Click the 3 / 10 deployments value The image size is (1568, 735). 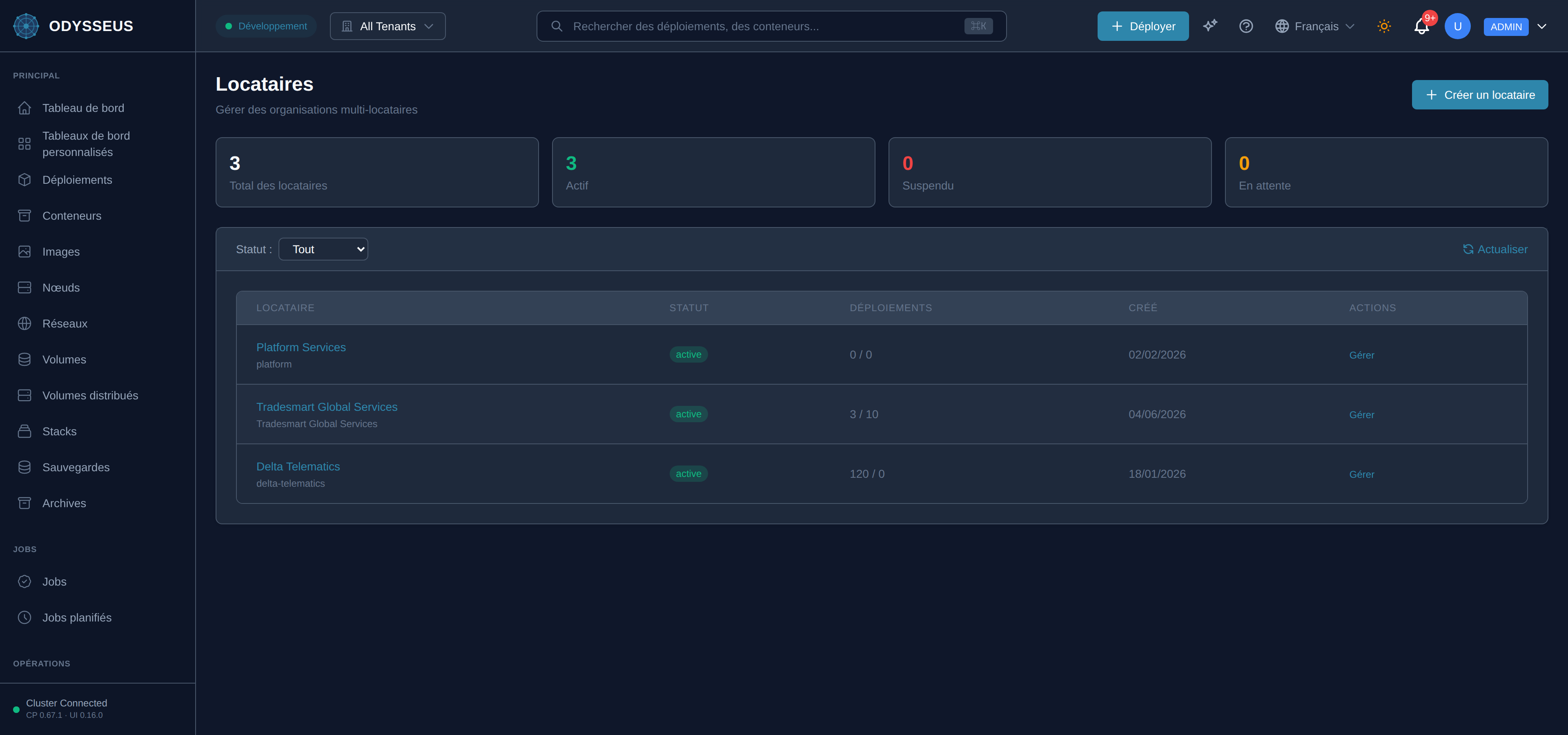tap(864, 414)
